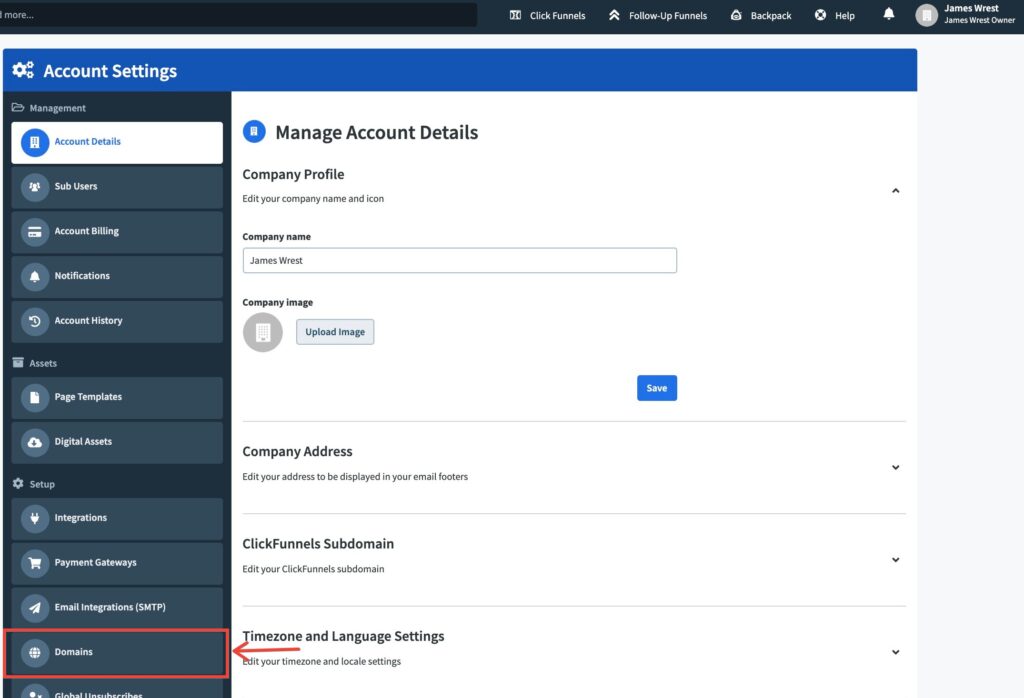Click the top search bar field
The image size is (1024, 698).
pos(238,14)
